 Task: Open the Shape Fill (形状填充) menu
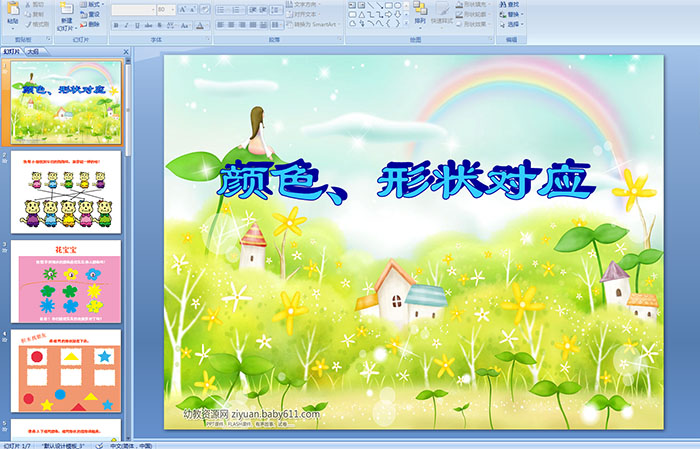click(x=473, y=4)
